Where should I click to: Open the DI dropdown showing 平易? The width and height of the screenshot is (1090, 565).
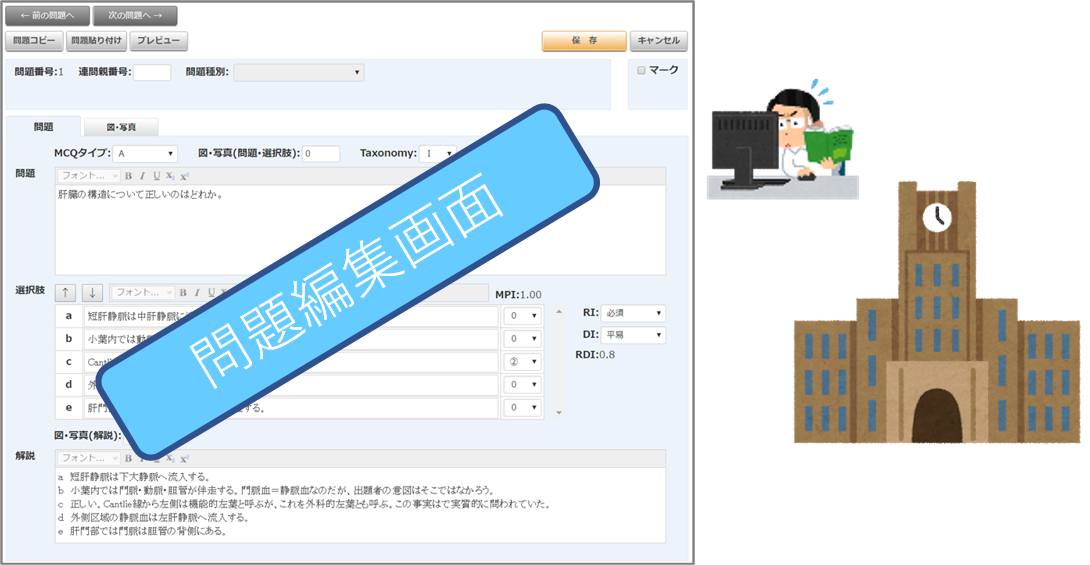(x=633, y=335)
